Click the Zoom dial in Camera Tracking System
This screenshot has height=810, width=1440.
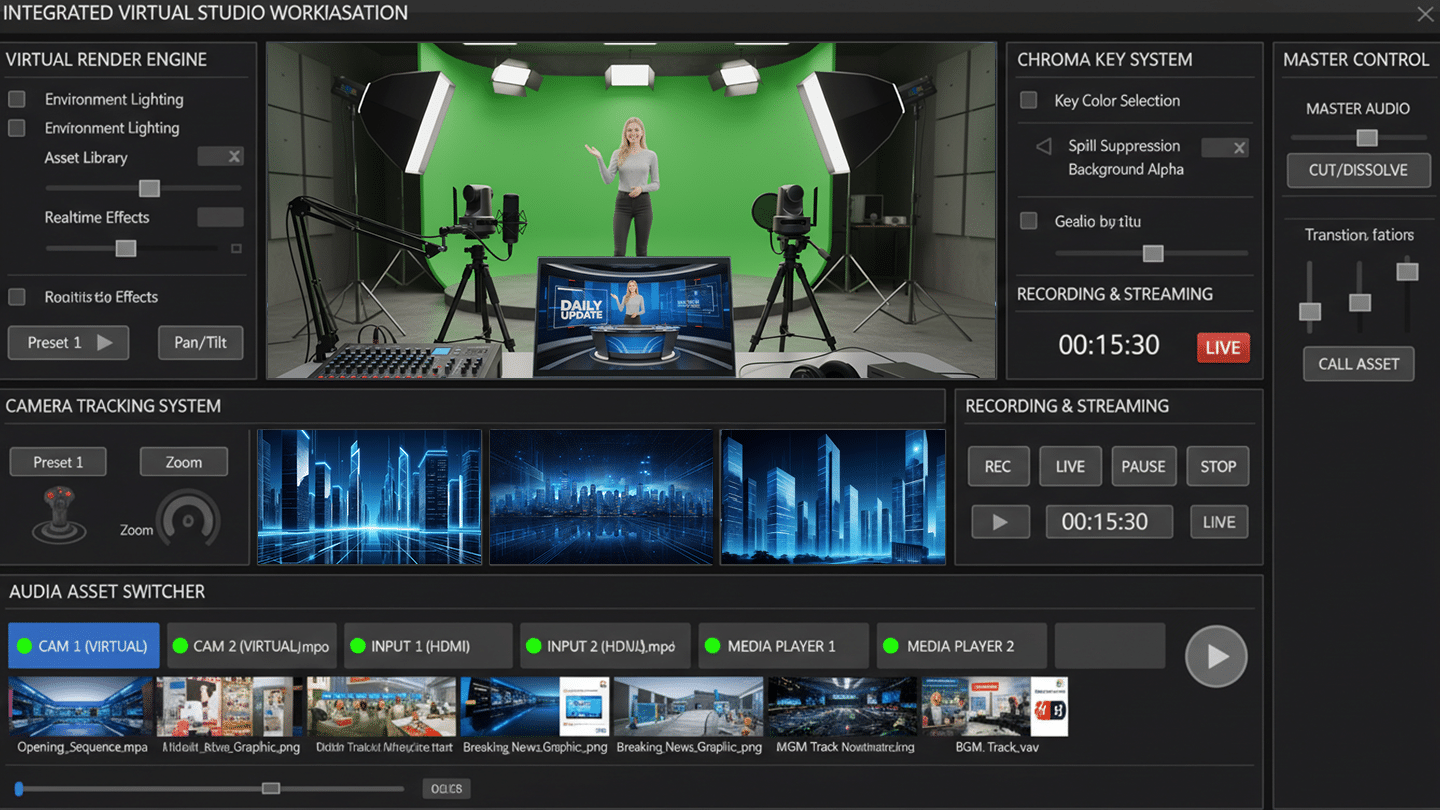(185, 518)
